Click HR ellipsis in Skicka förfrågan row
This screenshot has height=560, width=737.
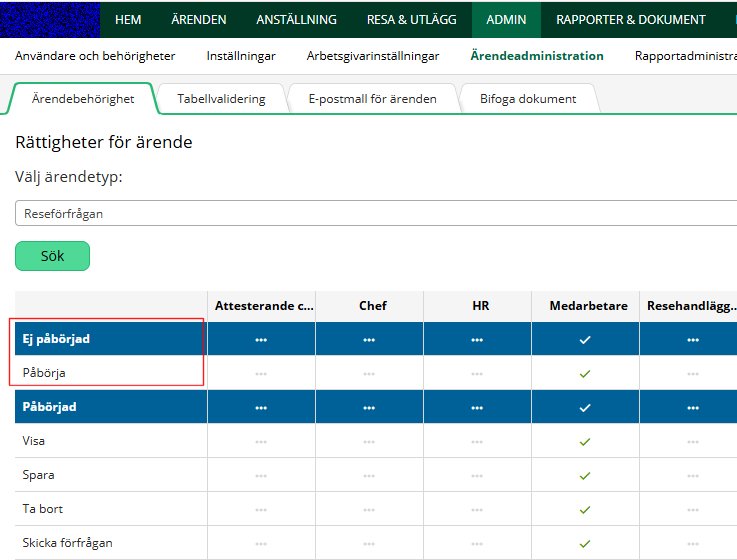pyautogui.click(x=477, y=543)
